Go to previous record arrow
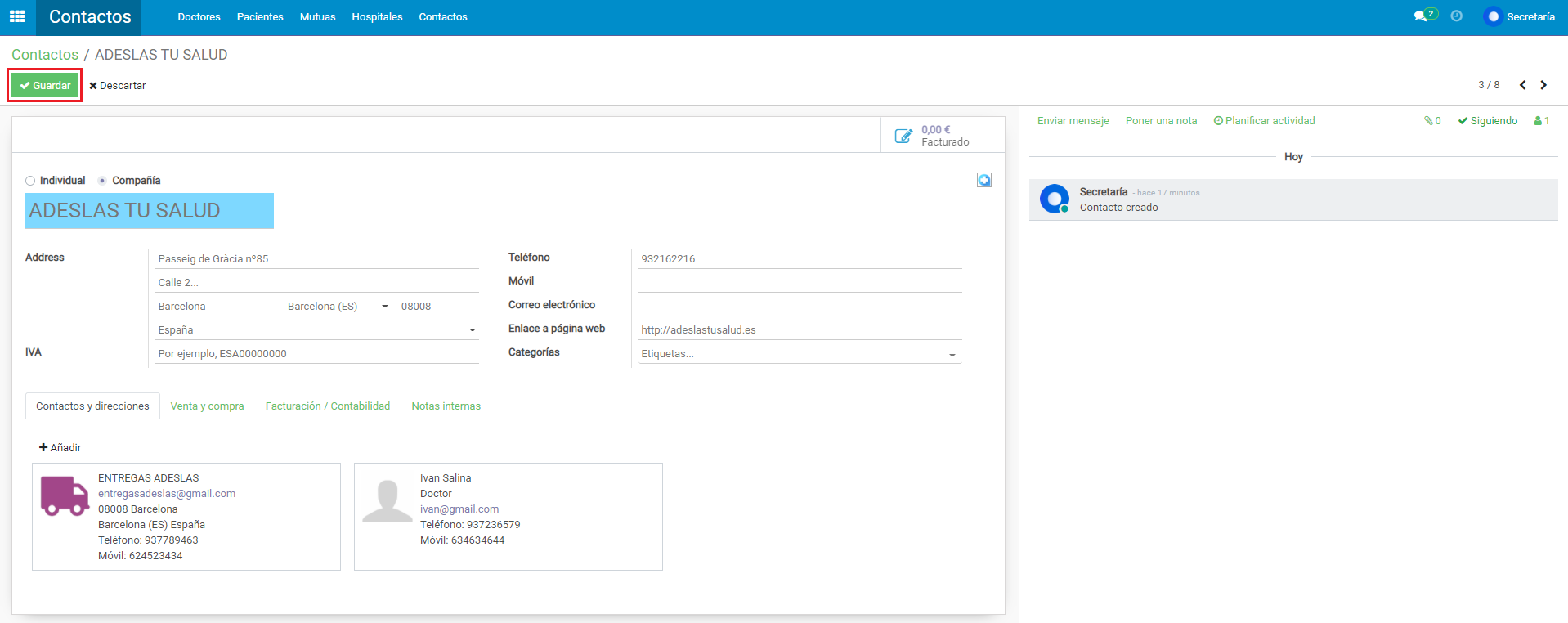Screen dimensions: 1568x623 (x=1522, y=85)
